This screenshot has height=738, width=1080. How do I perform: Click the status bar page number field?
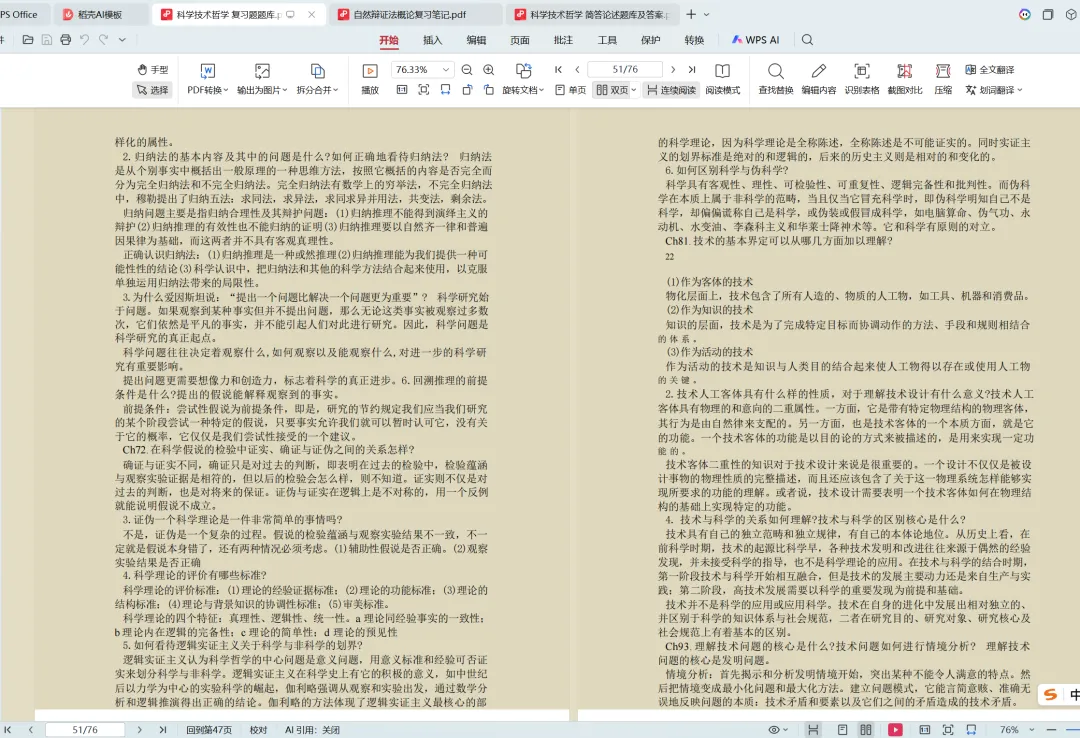pos(85,730)
